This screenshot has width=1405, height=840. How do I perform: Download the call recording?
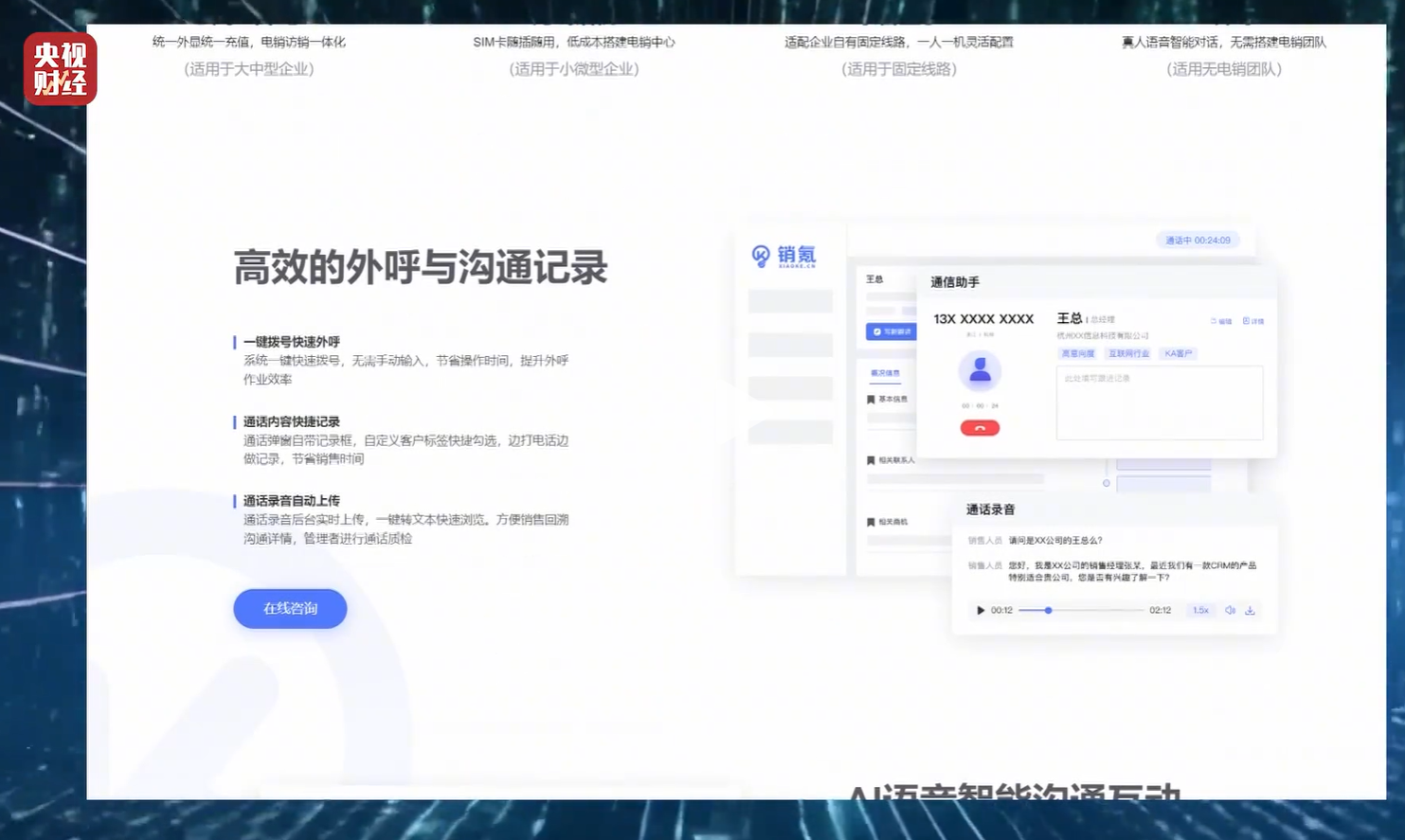1250,611
